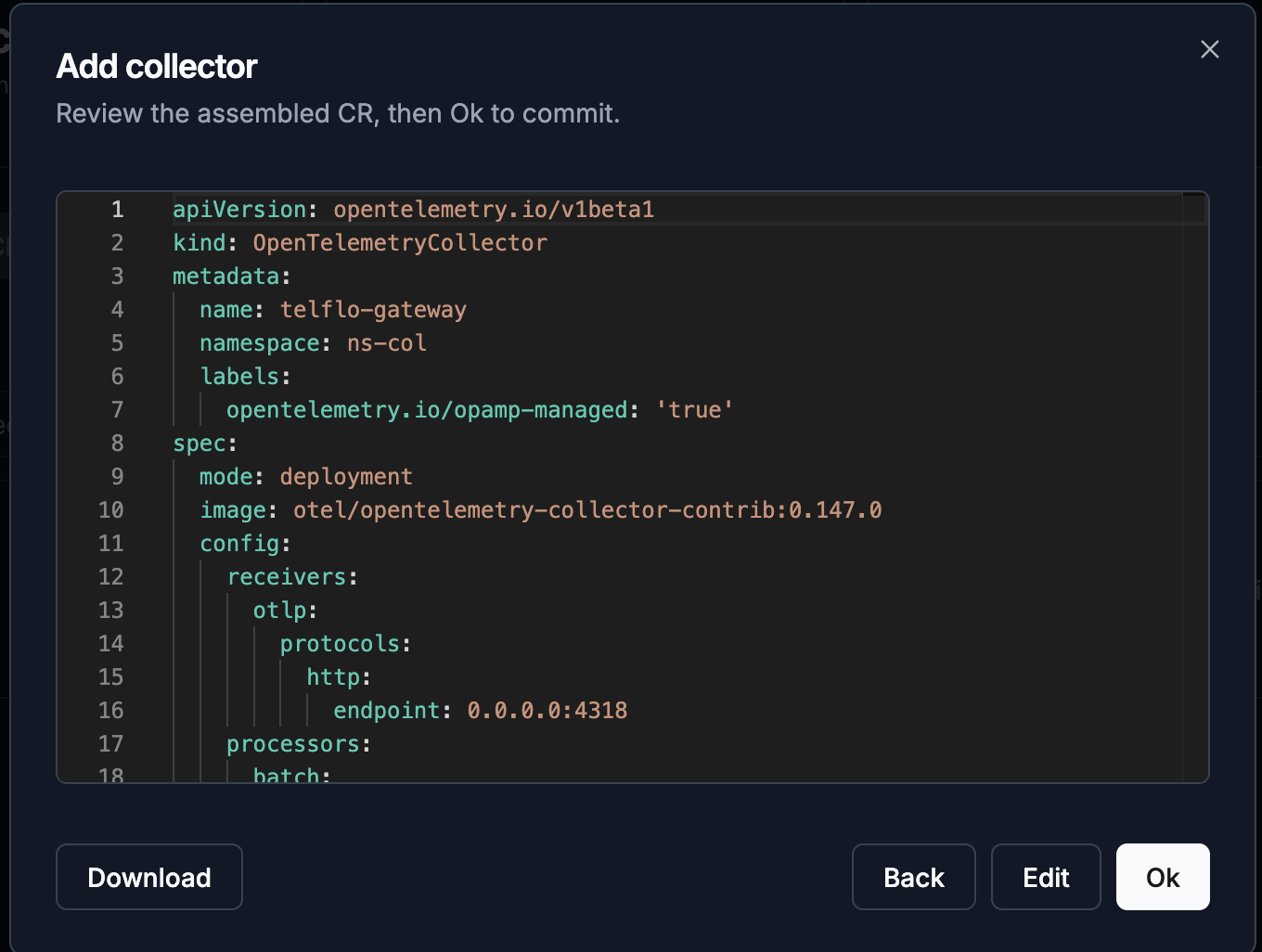The image size is (1262, 952).
Task: Click line number 8 in gutter
Action: 117,444
